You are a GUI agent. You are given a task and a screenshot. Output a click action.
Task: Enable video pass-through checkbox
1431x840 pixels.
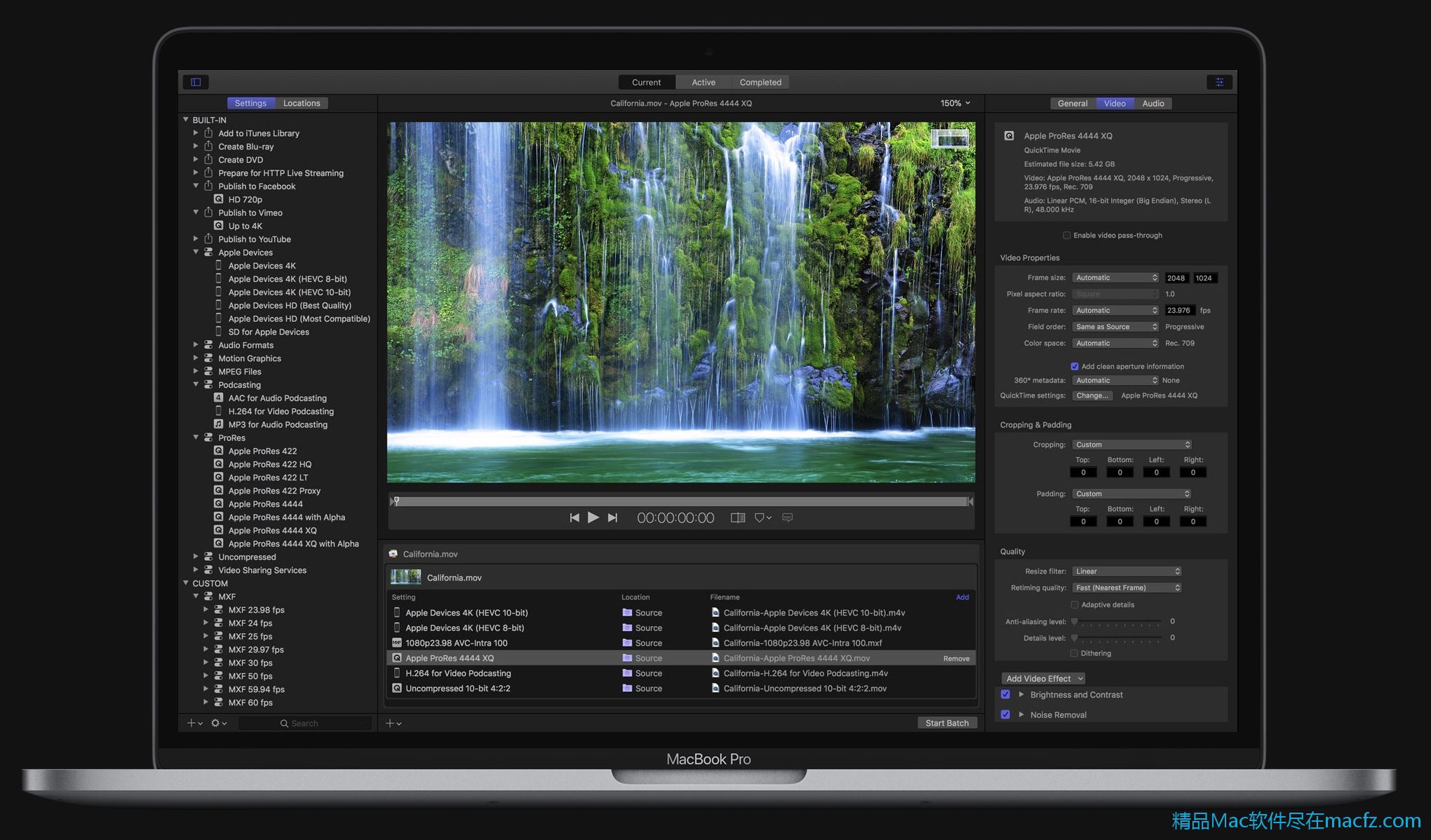tap(1067, 236)
